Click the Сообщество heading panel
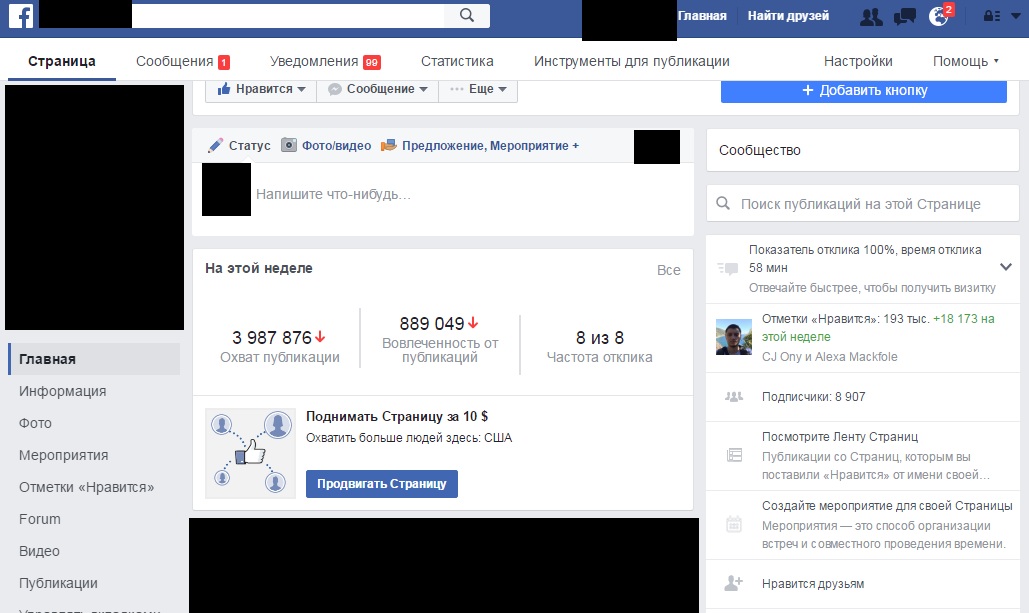1029x613 pixels. point(862,150)
